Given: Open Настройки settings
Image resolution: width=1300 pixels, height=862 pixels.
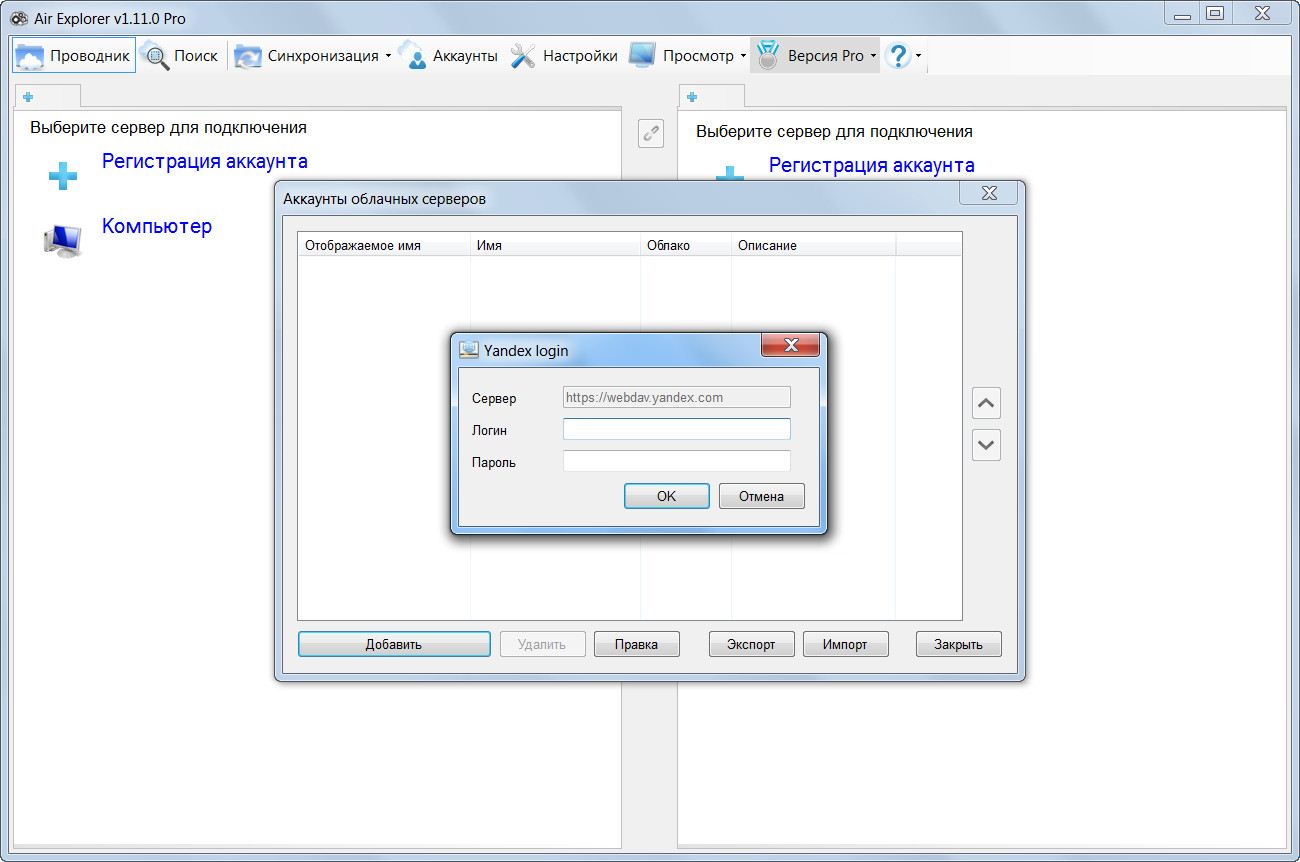Looking at the screenshot, I should coord(564,56).
